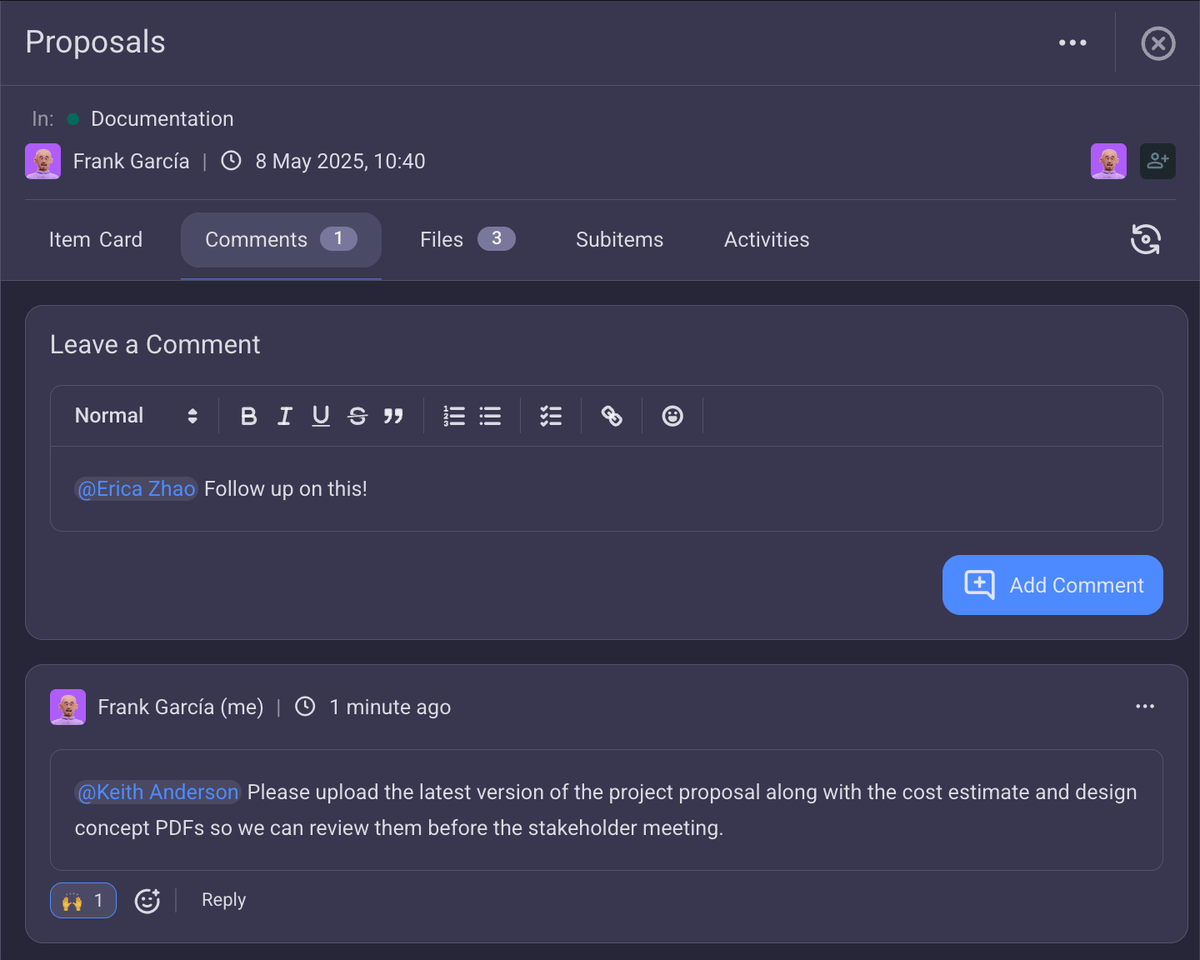Switch to the Activities tab
The height and width of the screenshot is (960, 1200).
766,239
